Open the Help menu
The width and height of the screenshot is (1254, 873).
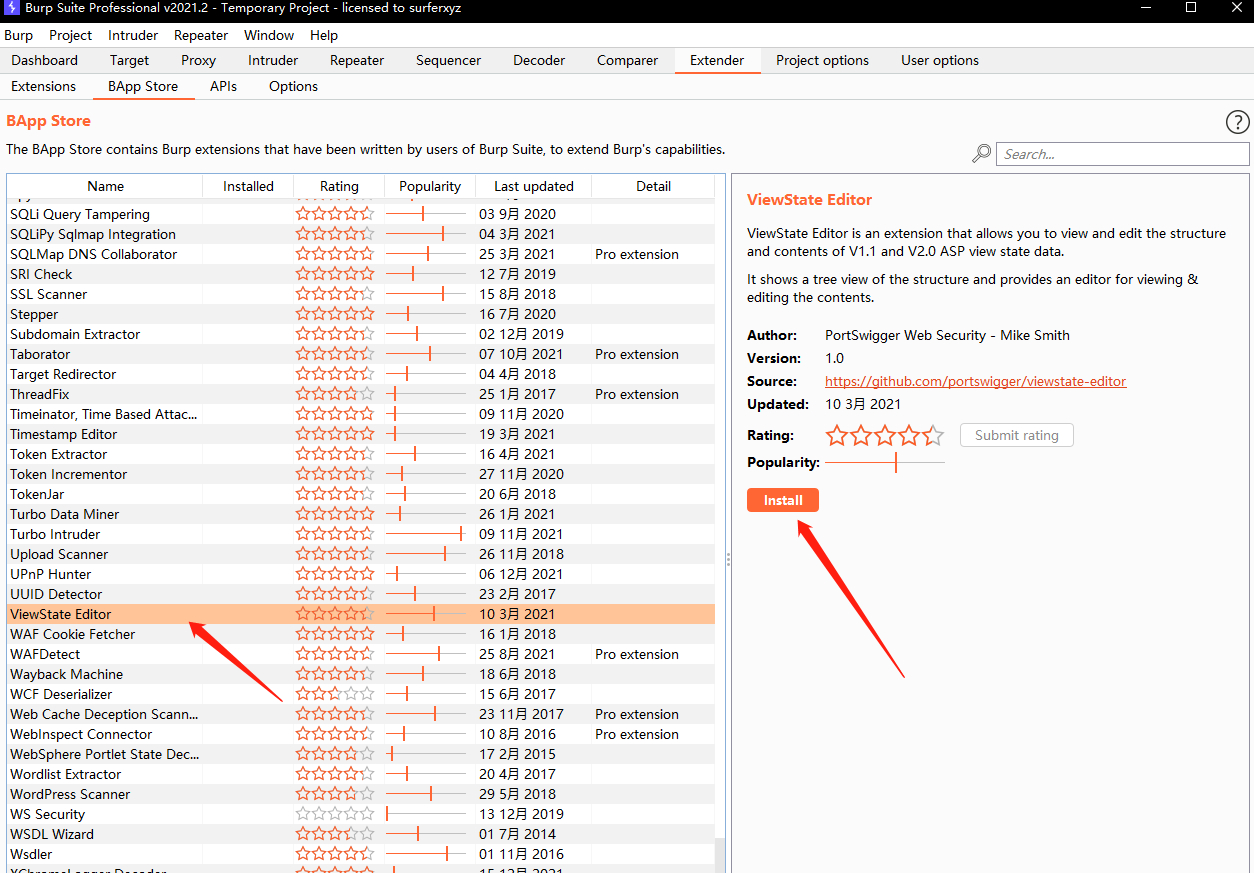pos(324,35)
